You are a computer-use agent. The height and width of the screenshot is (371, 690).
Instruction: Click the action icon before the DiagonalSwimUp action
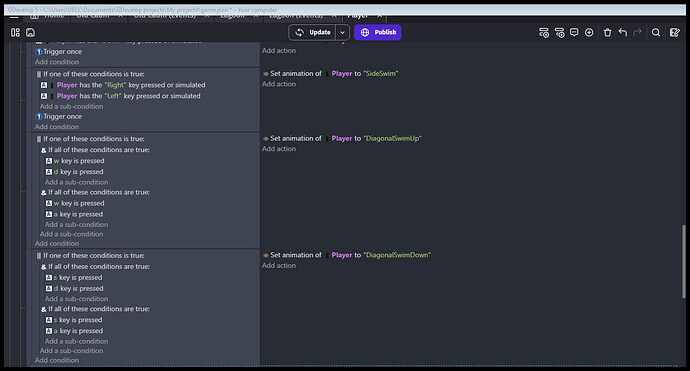pyautogui.click(x=266, y=138)
